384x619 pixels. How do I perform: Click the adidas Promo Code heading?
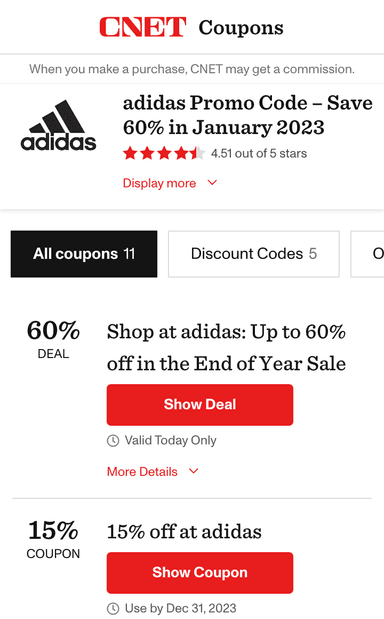[x=247, y=115]
